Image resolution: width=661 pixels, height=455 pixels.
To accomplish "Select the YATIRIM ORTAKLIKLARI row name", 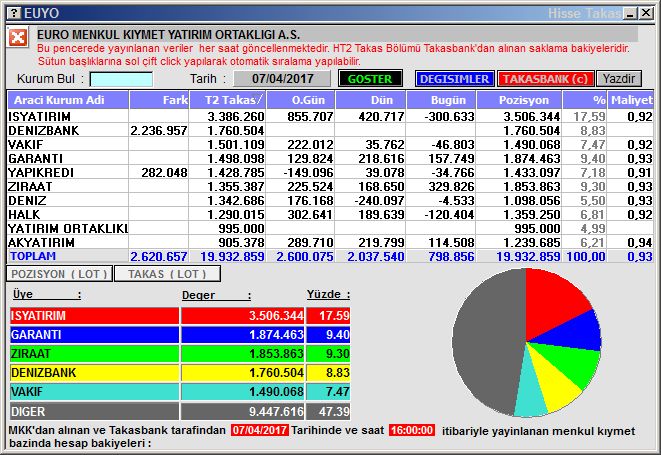I will tap(68, 229).
